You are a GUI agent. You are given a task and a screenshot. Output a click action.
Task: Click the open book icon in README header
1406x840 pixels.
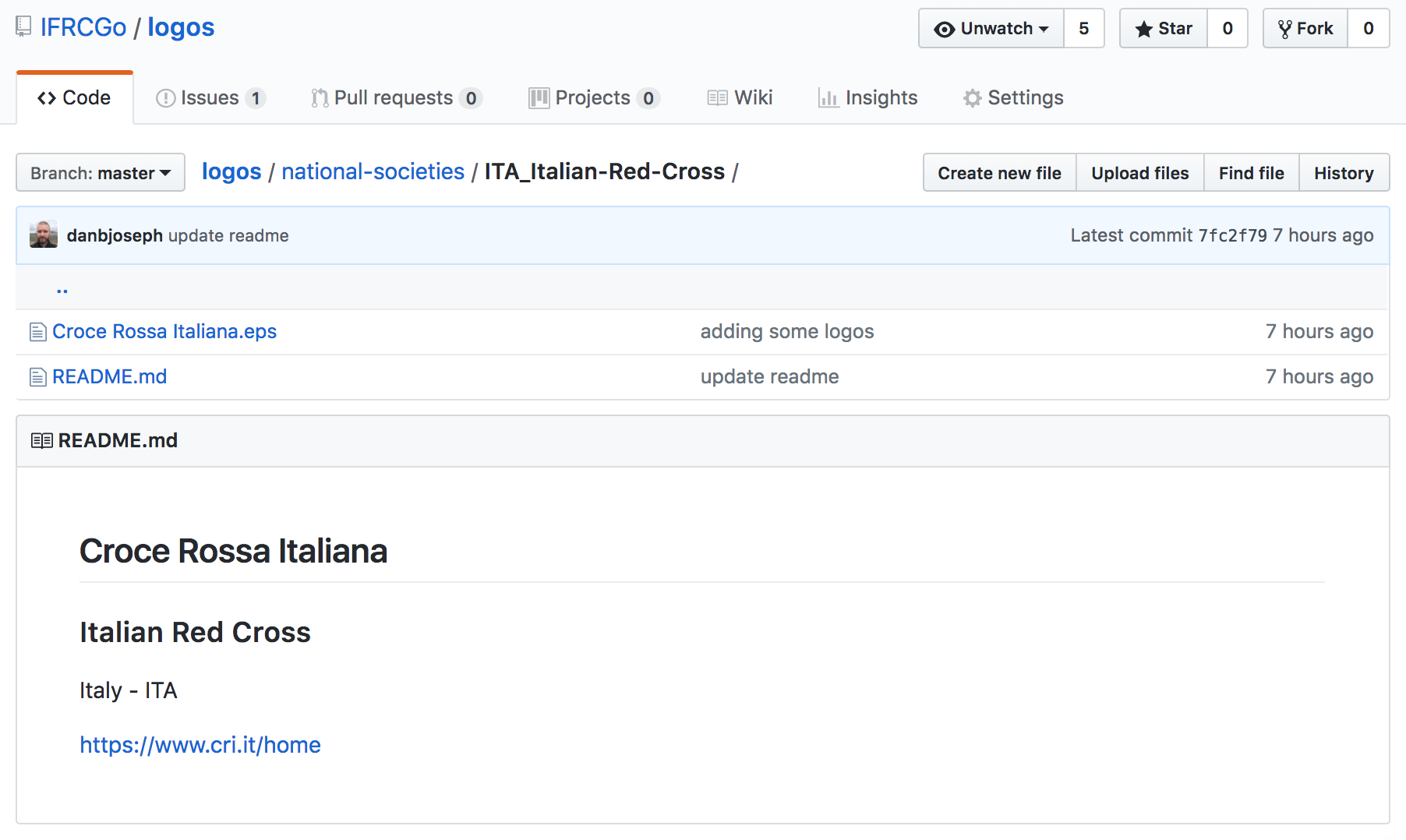point(42,441)
